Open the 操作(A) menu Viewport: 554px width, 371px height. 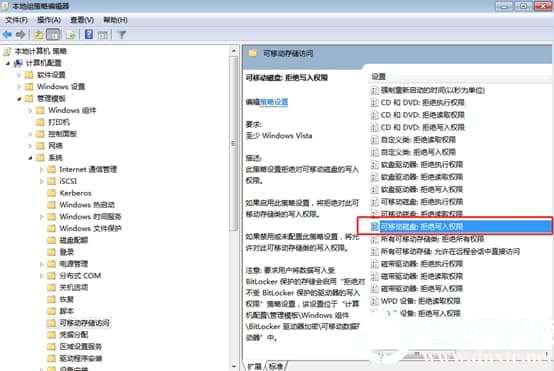click(x=49, y=20)
